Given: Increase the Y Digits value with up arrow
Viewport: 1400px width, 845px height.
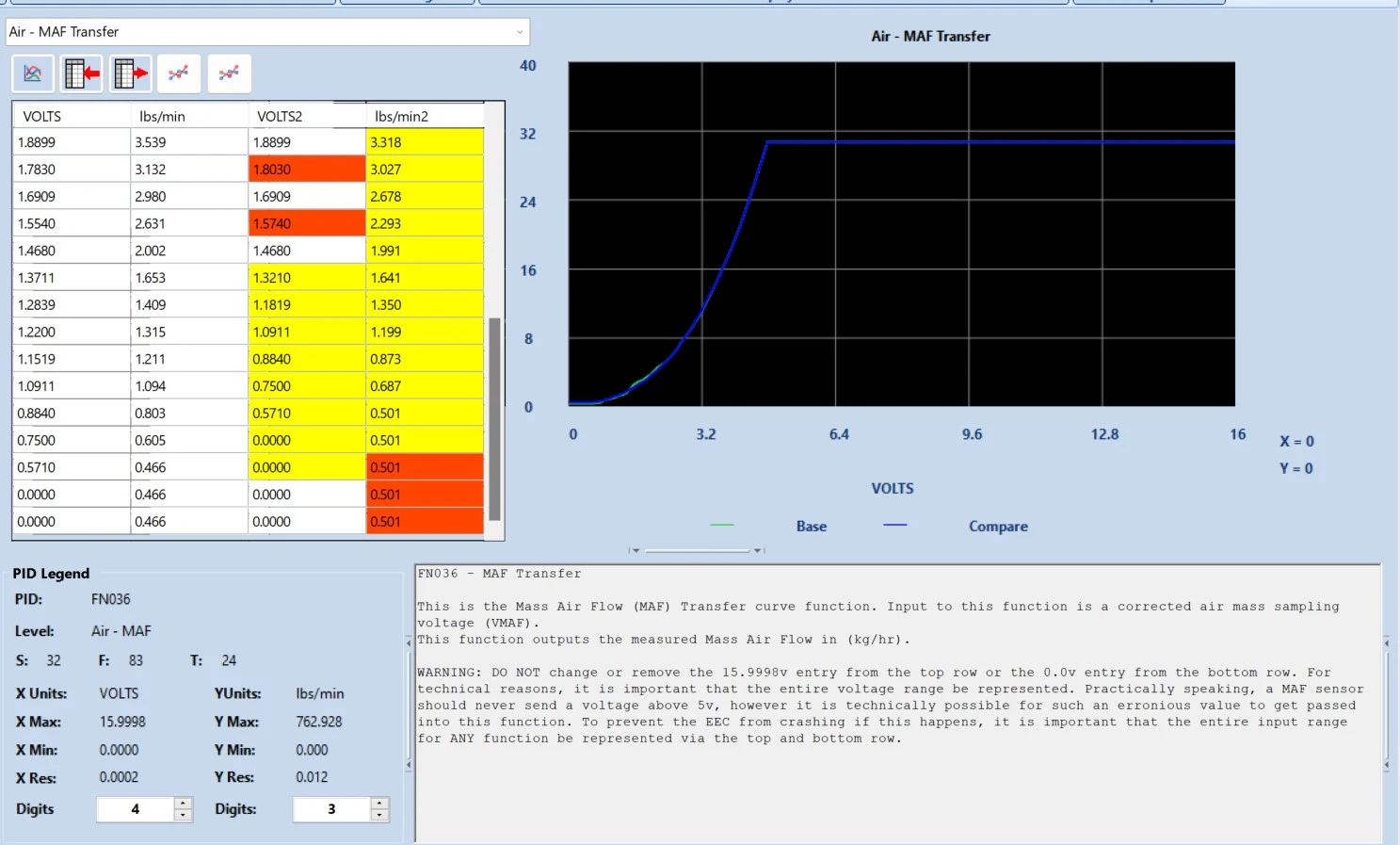Looking at the screenshot, I should [379, 804].
